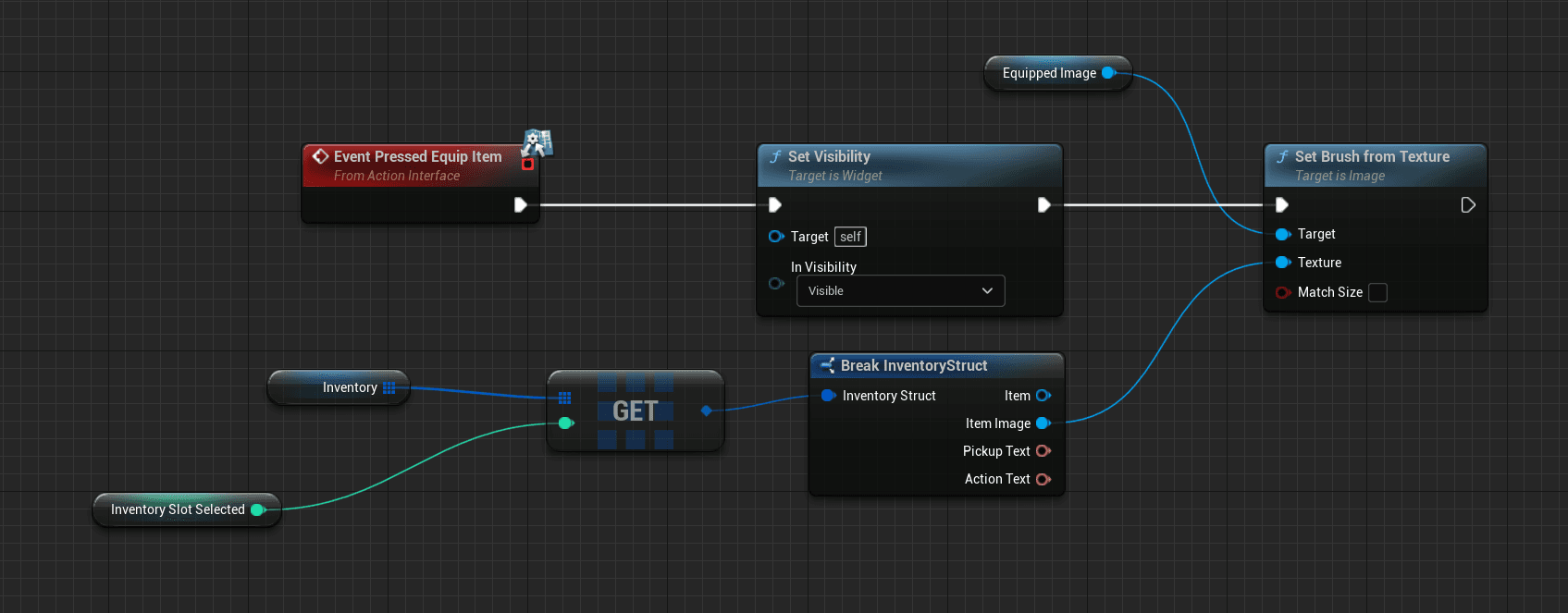Click the Match Size boolean pin

click(1283, 292)
